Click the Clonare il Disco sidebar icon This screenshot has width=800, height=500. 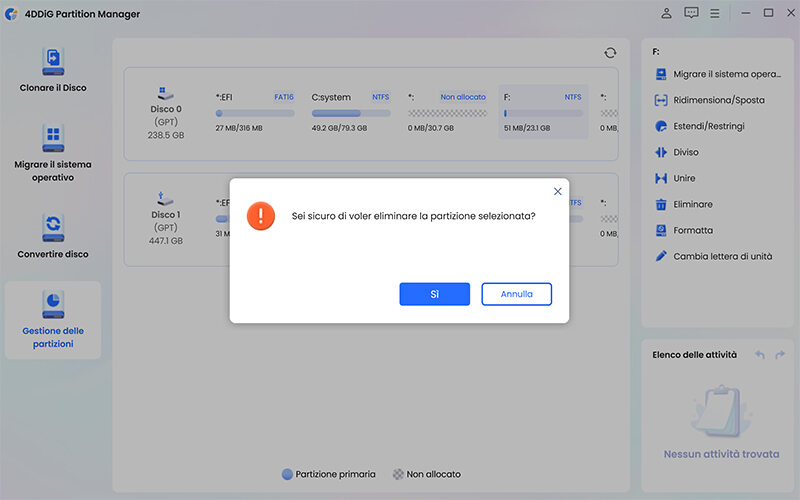[52, 63]
